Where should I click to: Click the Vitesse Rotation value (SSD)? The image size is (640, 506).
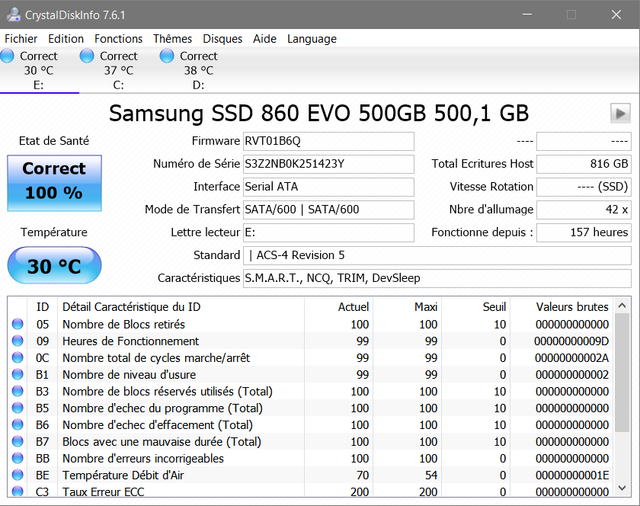(584, 187)
